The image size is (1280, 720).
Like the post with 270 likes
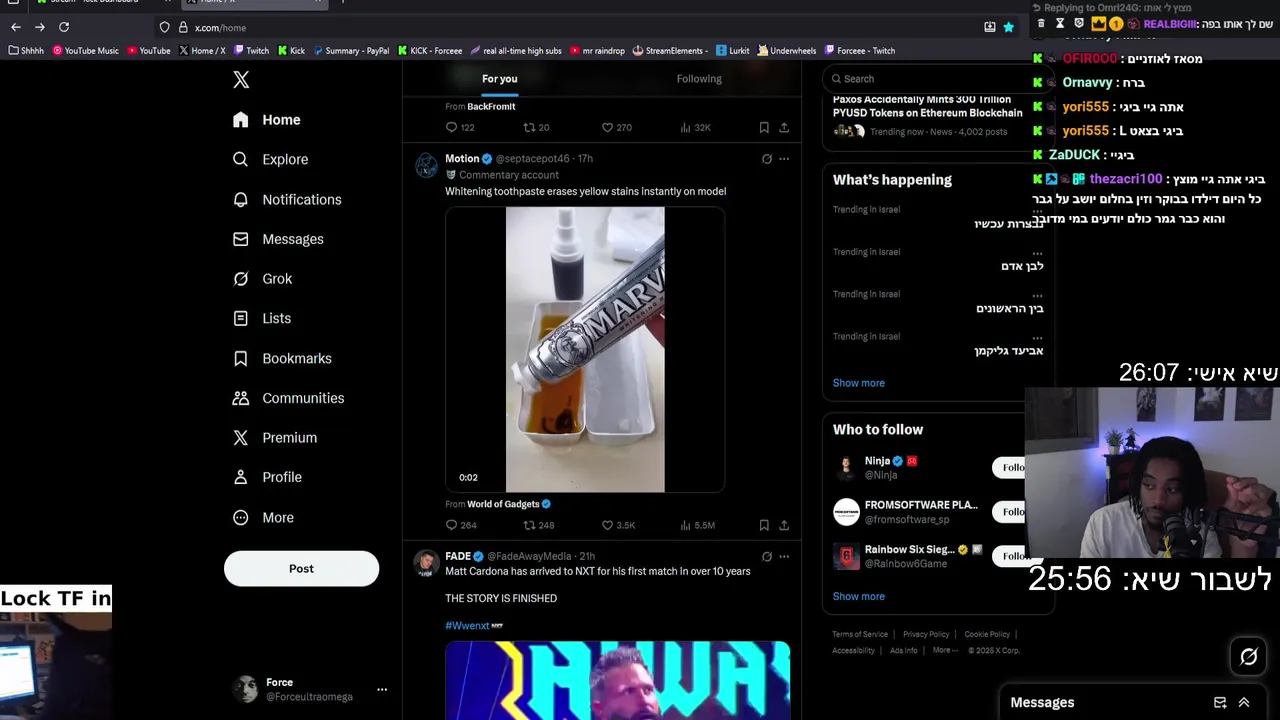[x=616, y=127]
